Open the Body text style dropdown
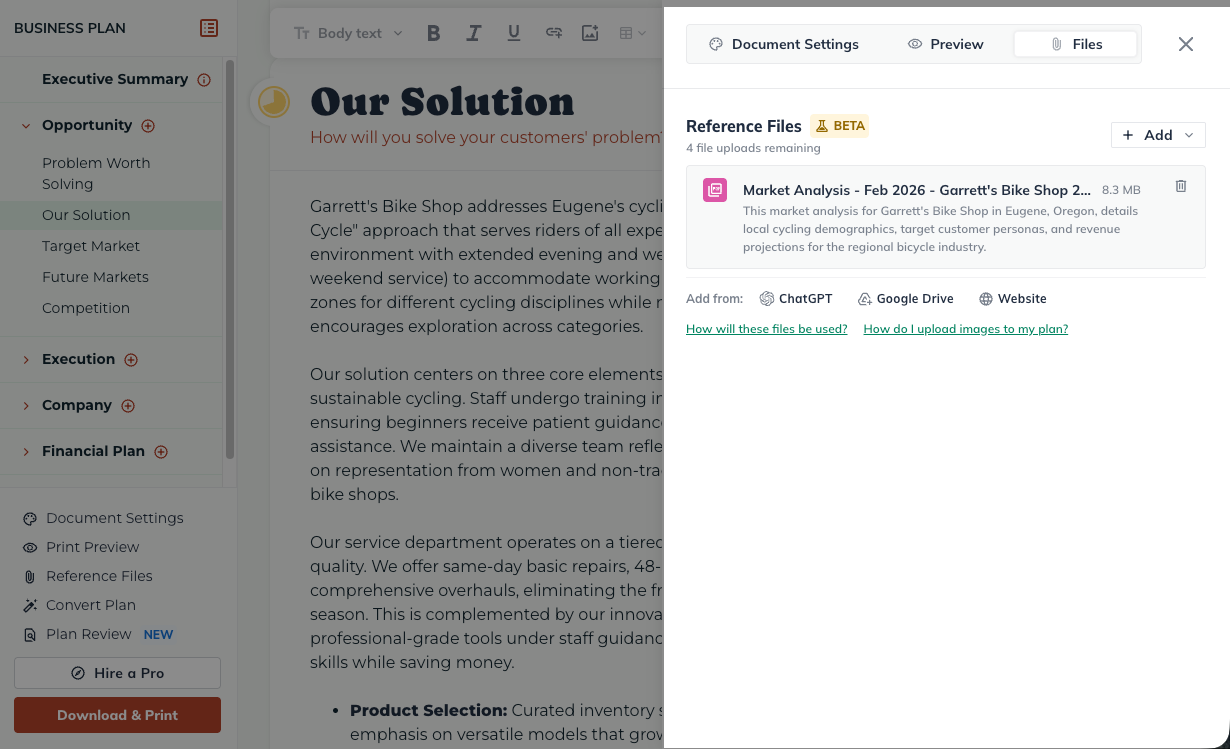The image size is (1230, 749). (x=348, y=33)
